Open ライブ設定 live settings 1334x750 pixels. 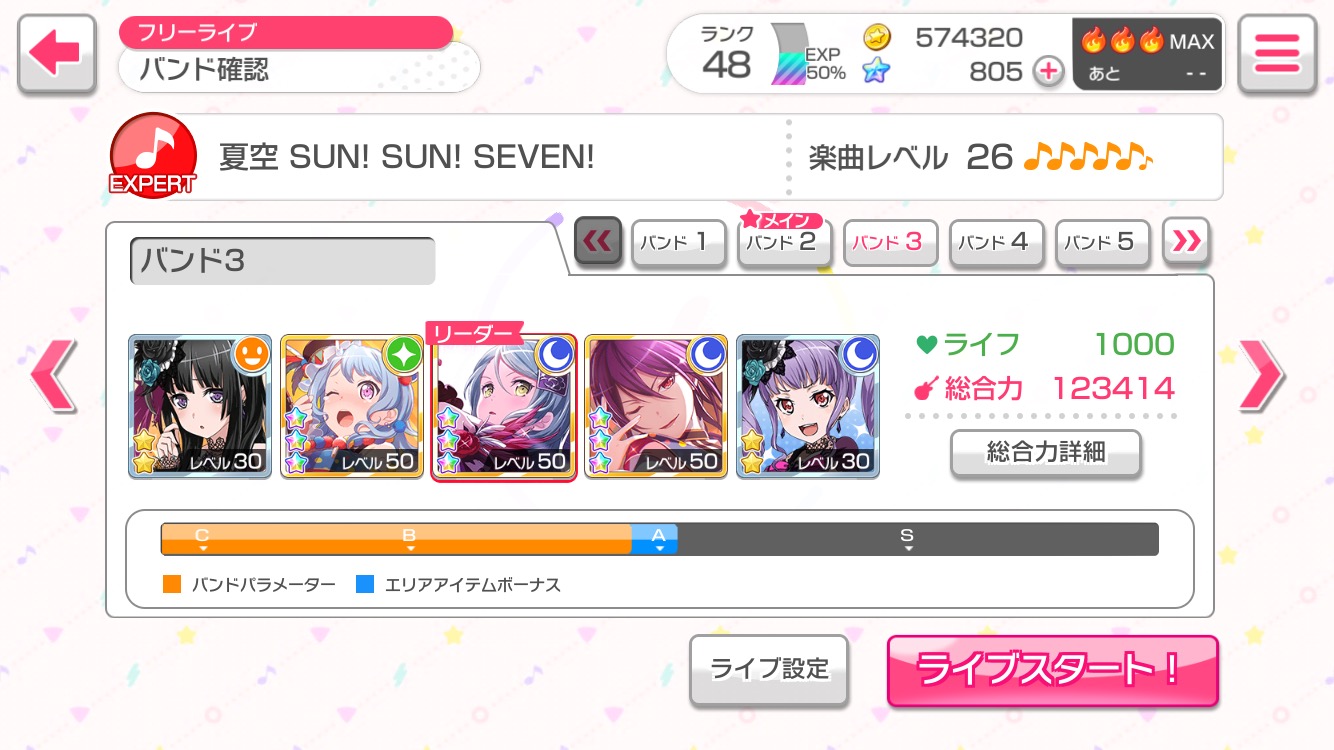769,669
